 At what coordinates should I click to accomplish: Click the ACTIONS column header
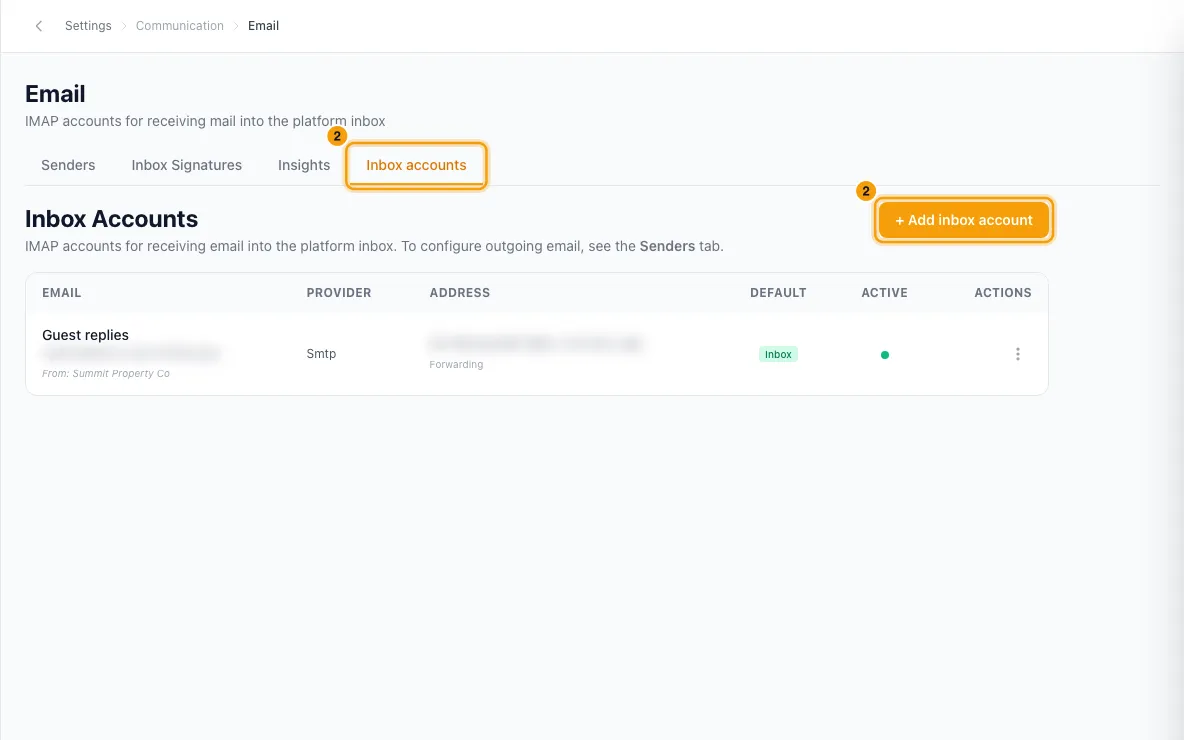coord(1003,293)
